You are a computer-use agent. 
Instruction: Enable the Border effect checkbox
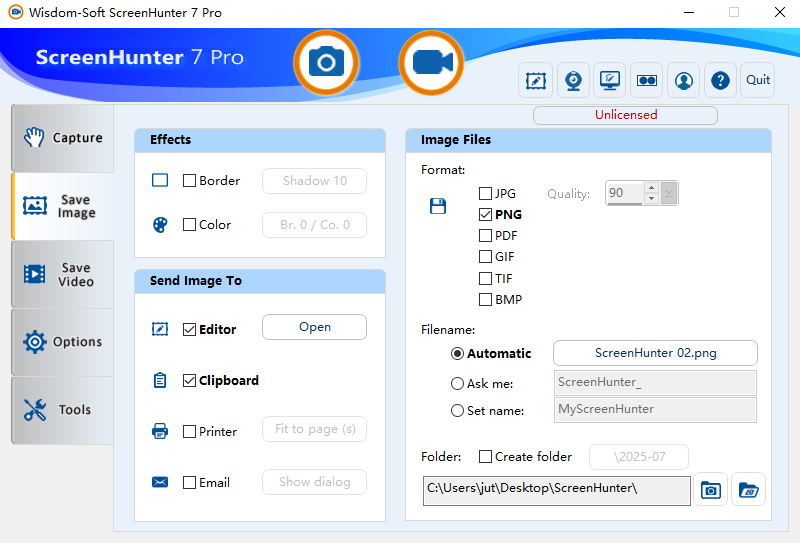189,181
